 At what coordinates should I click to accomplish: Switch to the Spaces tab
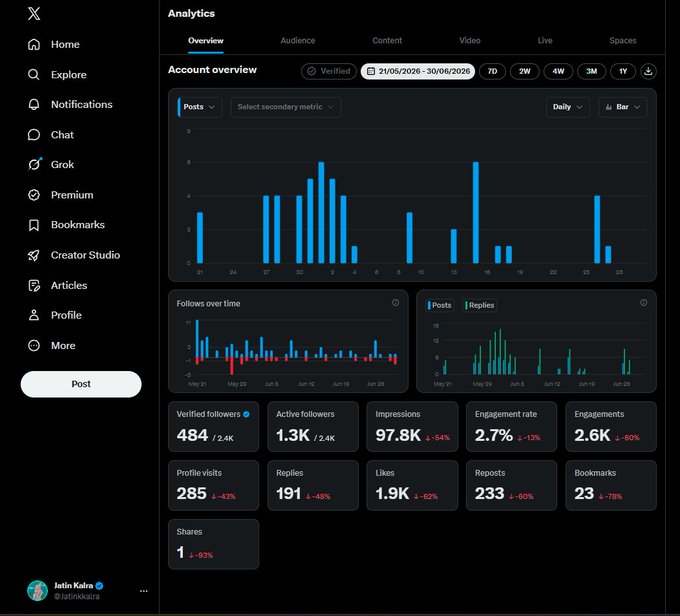[622, 41]
